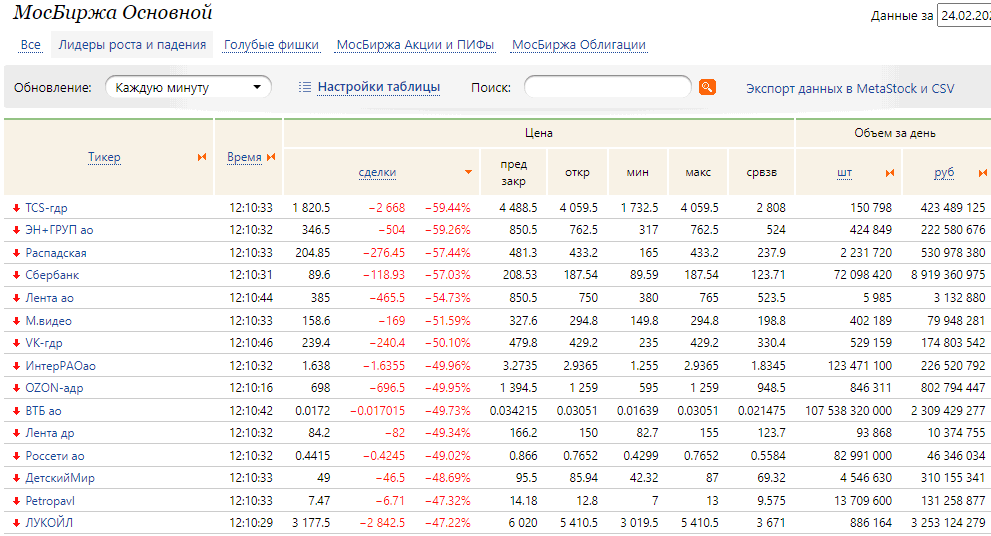Open VK-гдр ticker link

click(44, 343)
